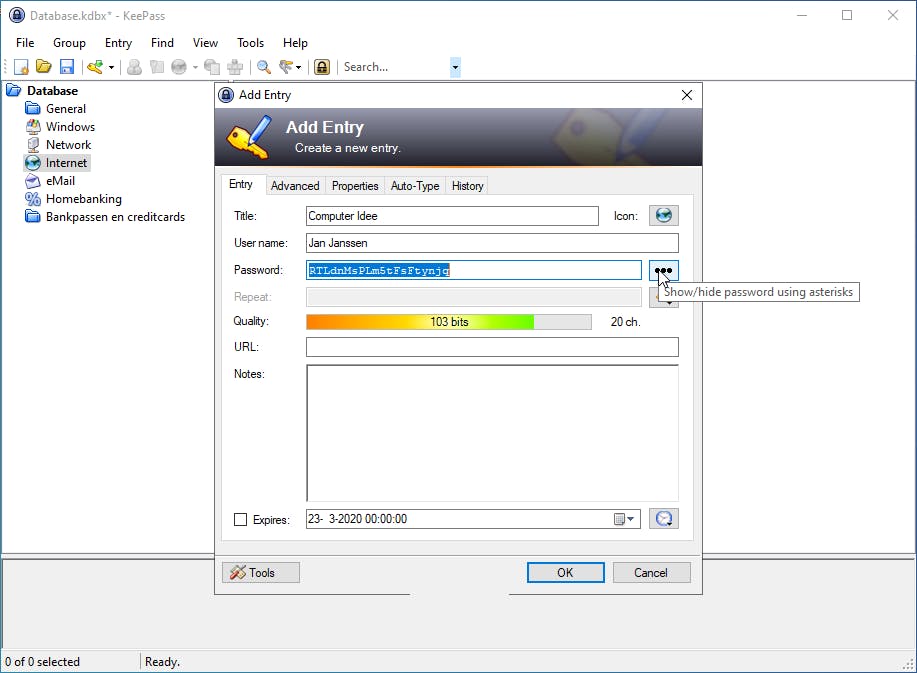Open the Find menu
The width and height of the screenshot is (917, 673).
pyautogui.click(x=162, y=43)
